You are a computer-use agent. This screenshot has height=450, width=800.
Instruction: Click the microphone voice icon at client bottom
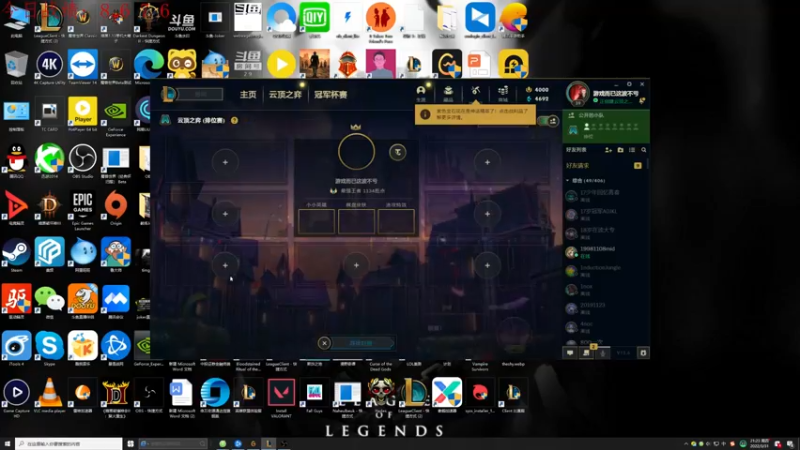coord(603,353)
